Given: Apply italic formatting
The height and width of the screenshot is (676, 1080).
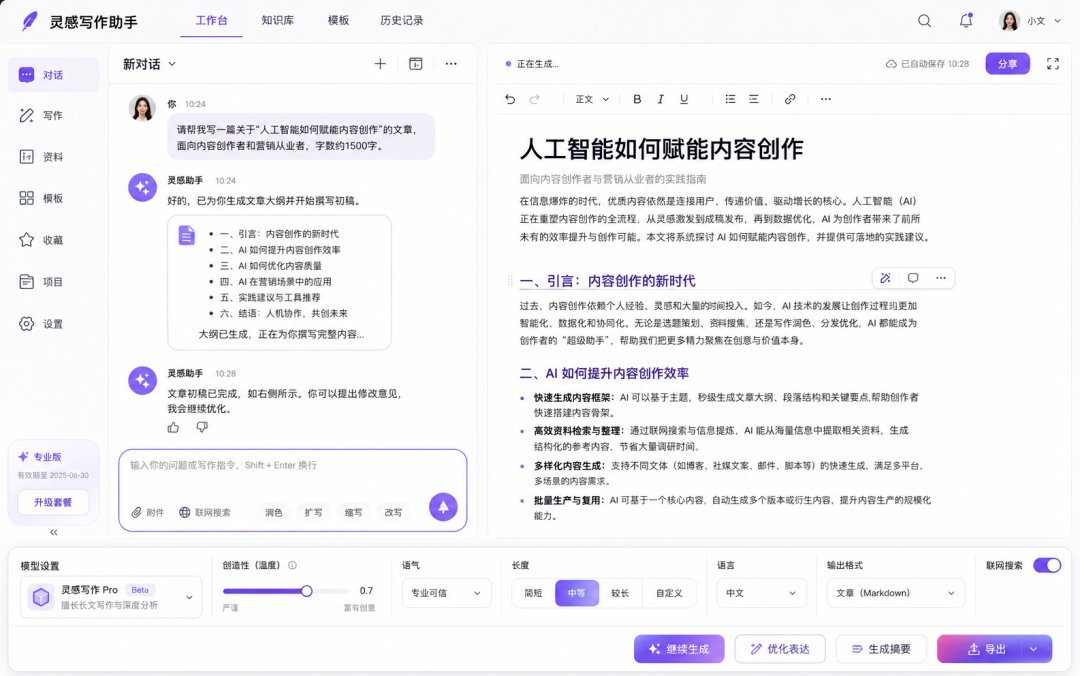Looking at the screenshot, I should point(661,99).
